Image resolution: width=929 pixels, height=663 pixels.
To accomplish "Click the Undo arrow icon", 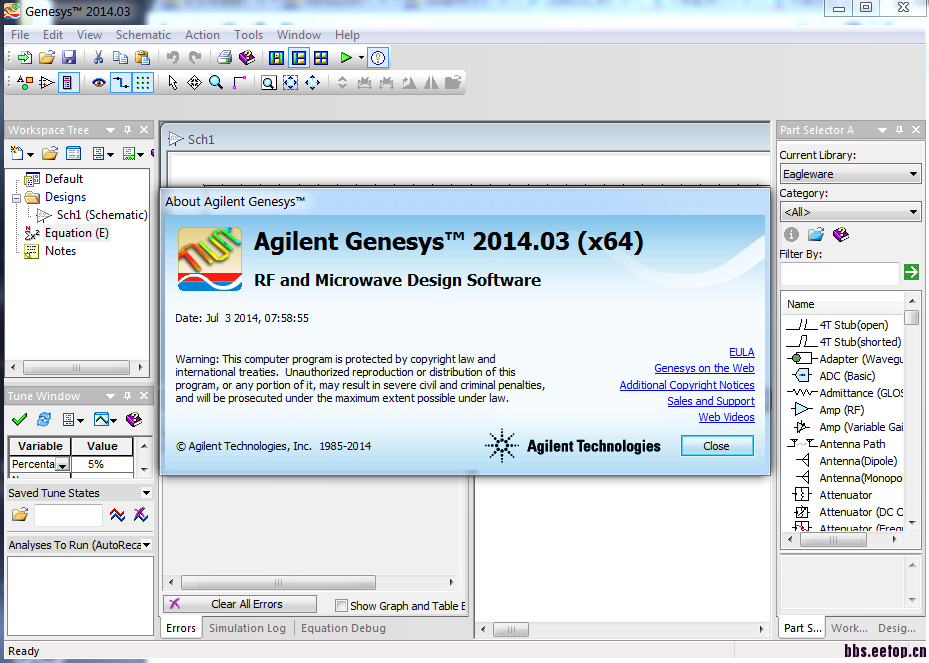I will coord(172,57).
